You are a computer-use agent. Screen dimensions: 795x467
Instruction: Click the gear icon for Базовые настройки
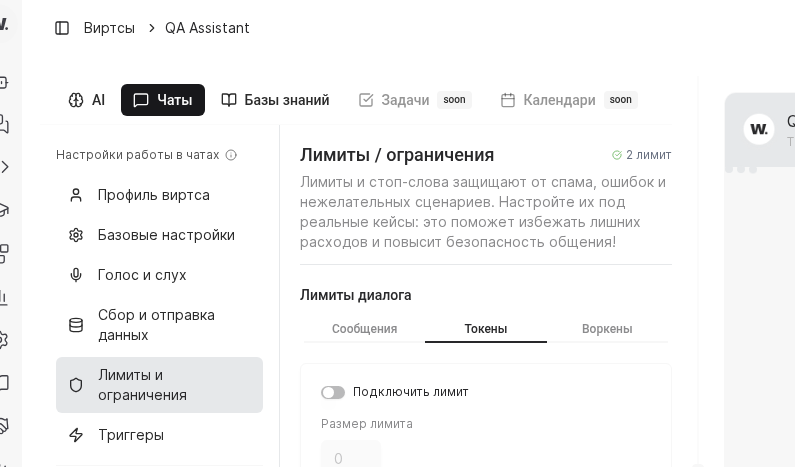click(x=76, y=235)
